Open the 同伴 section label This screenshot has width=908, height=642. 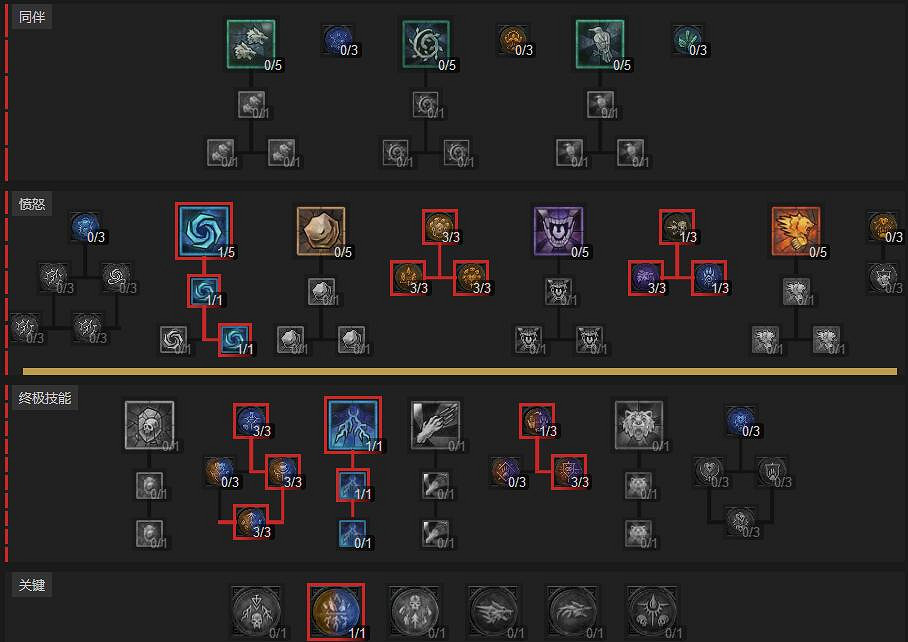(32, 17)
